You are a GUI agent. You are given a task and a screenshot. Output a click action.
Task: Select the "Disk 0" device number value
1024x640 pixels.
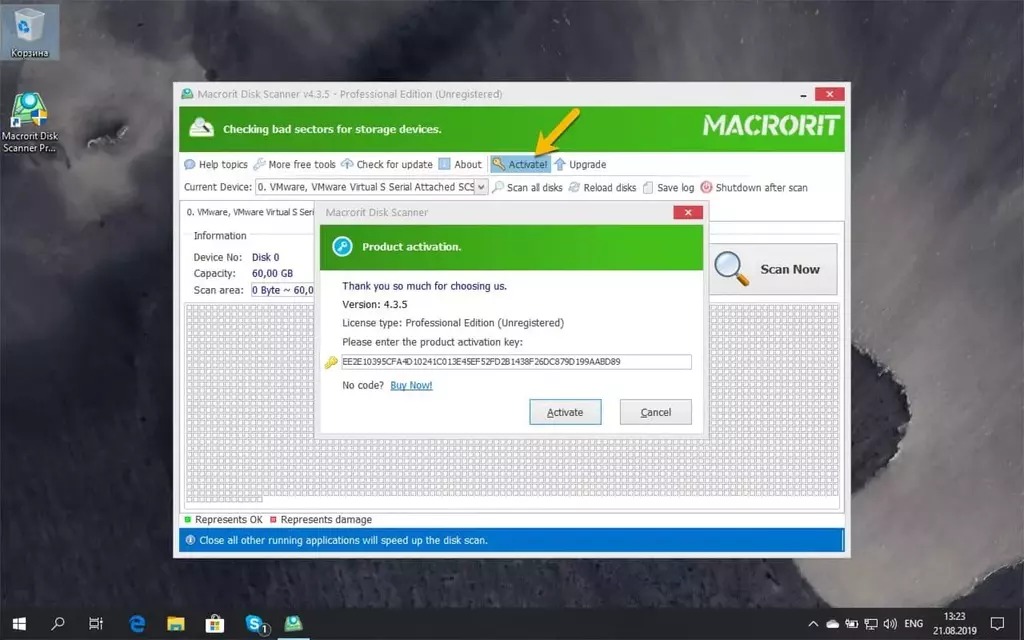[x=266, y=257]
